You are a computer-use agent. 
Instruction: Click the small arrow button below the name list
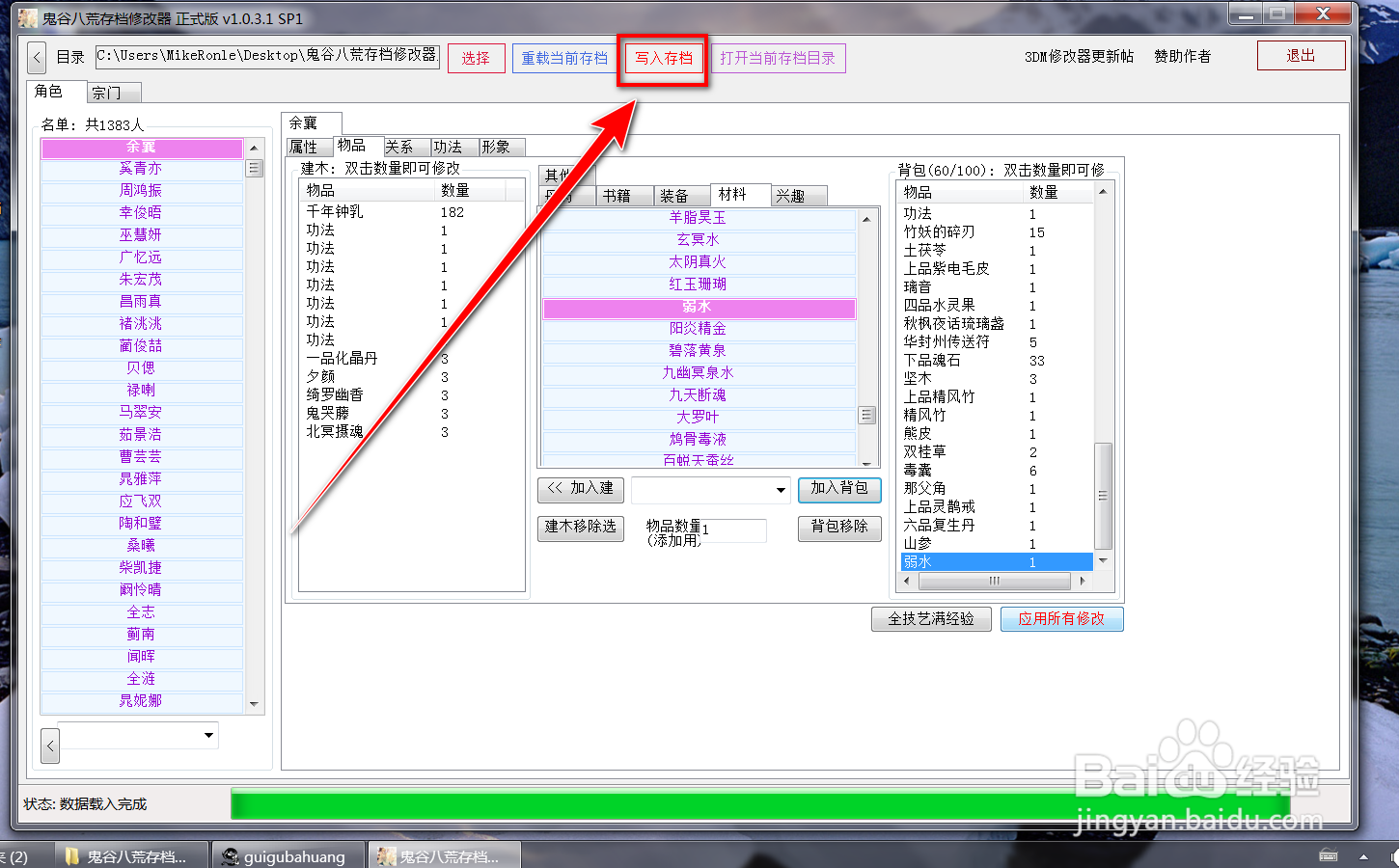click(x=51, y=745)
